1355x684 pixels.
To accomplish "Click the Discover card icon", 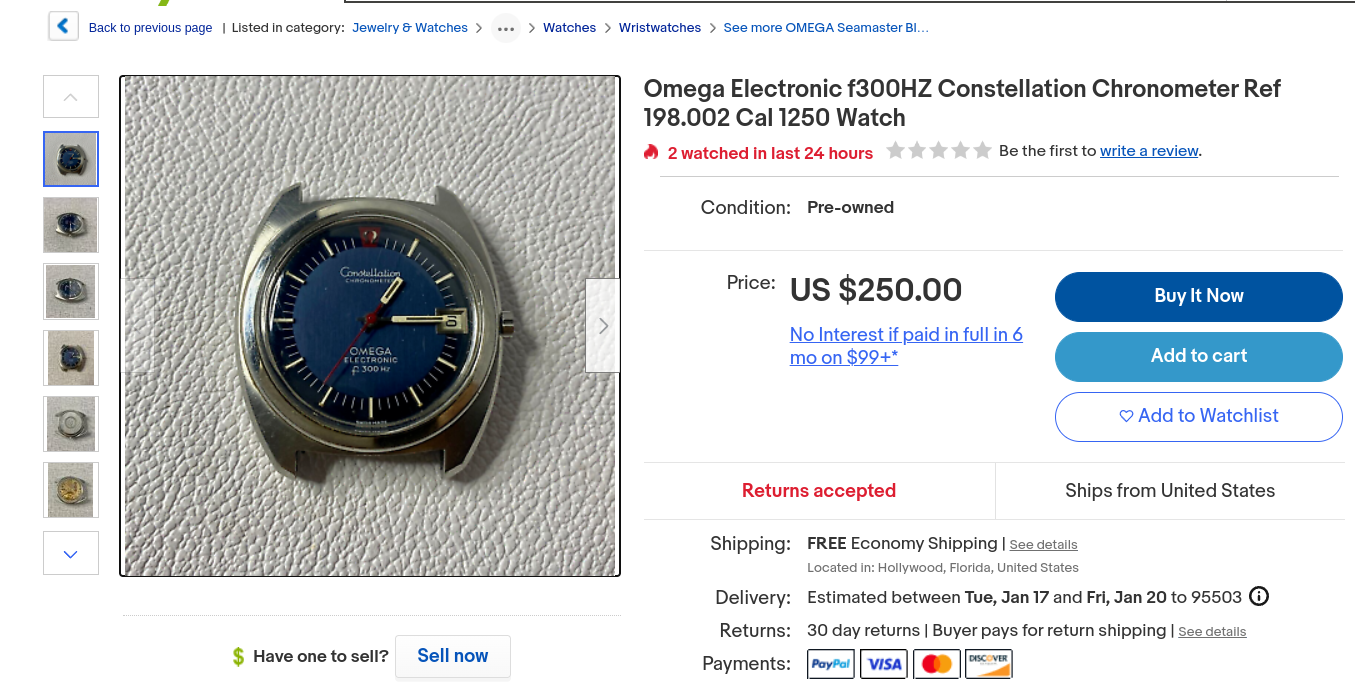I will click(x=989, y=664).
